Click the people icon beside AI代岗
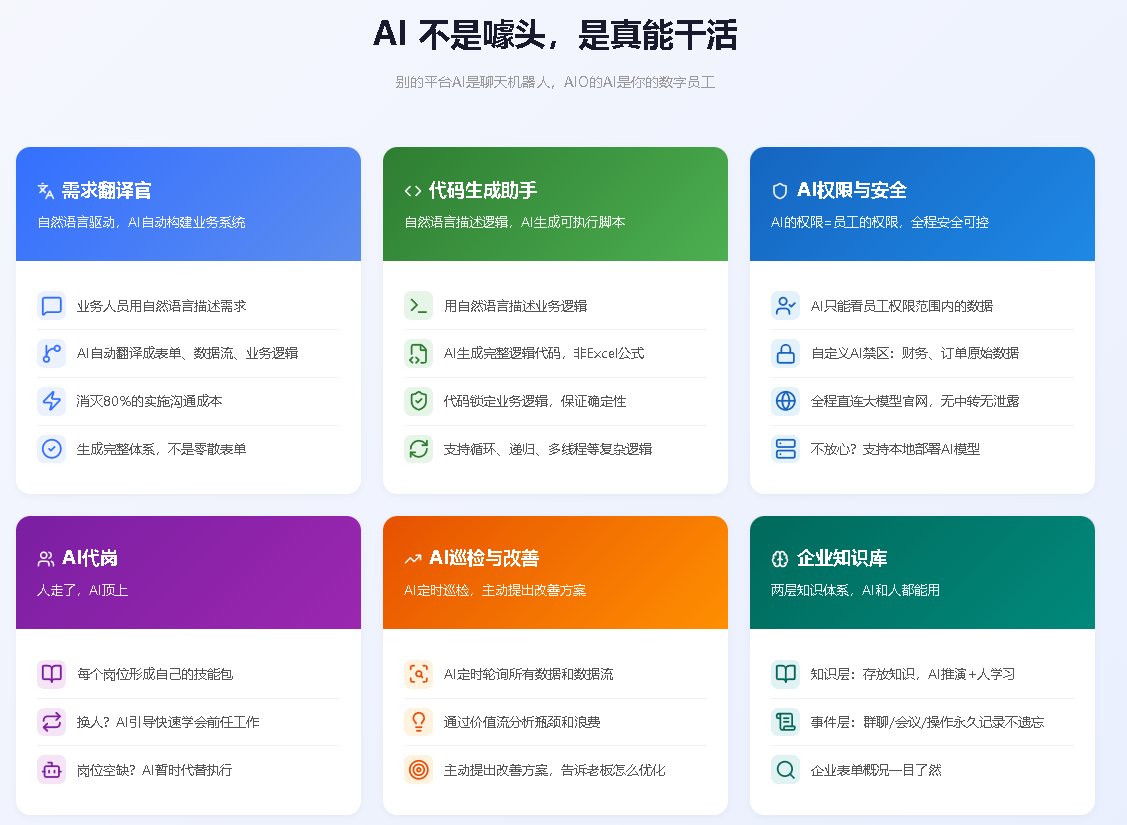 [46, 558]
